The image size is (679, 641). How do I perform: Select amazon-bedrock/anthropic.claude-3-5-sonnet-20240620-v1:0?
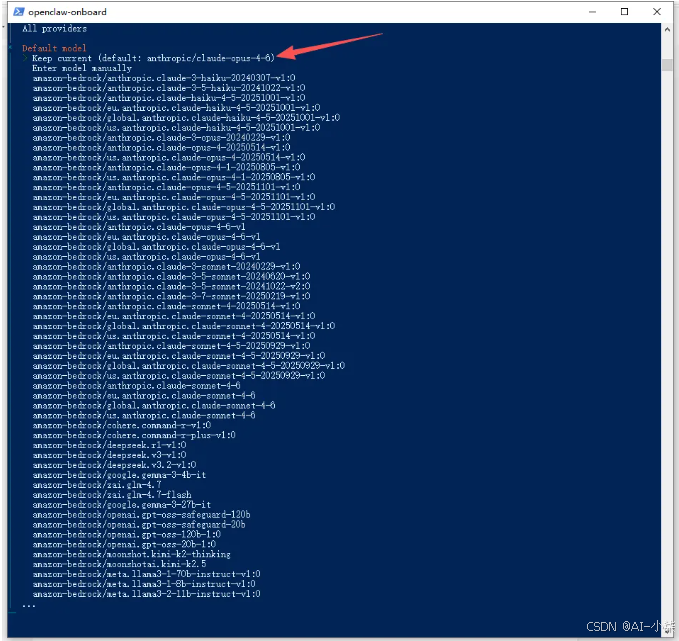tap(171, 277)
